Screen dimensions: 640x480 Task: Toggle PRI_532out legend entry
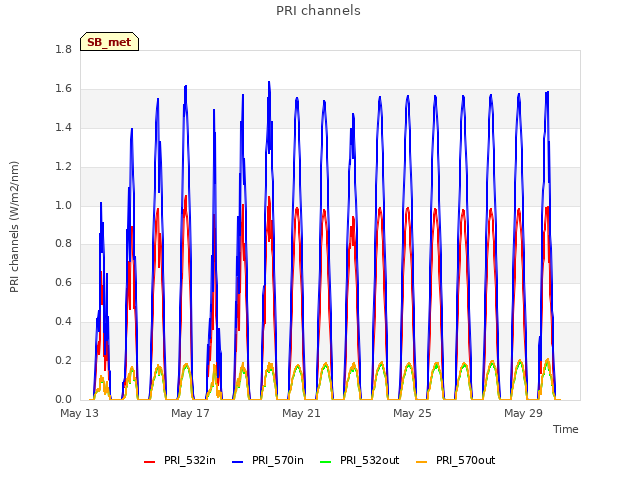360,460
